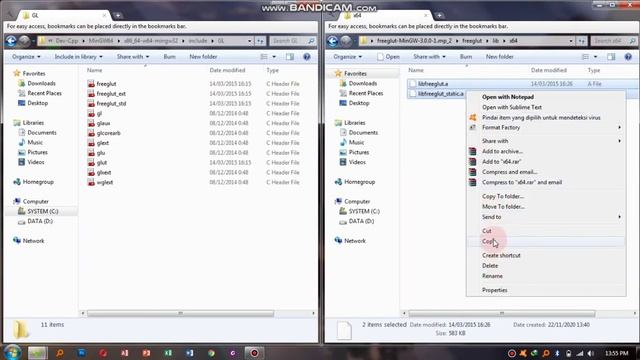Click Bluetooth icon in system tray
640x360 pixels.
coord(557,353)
